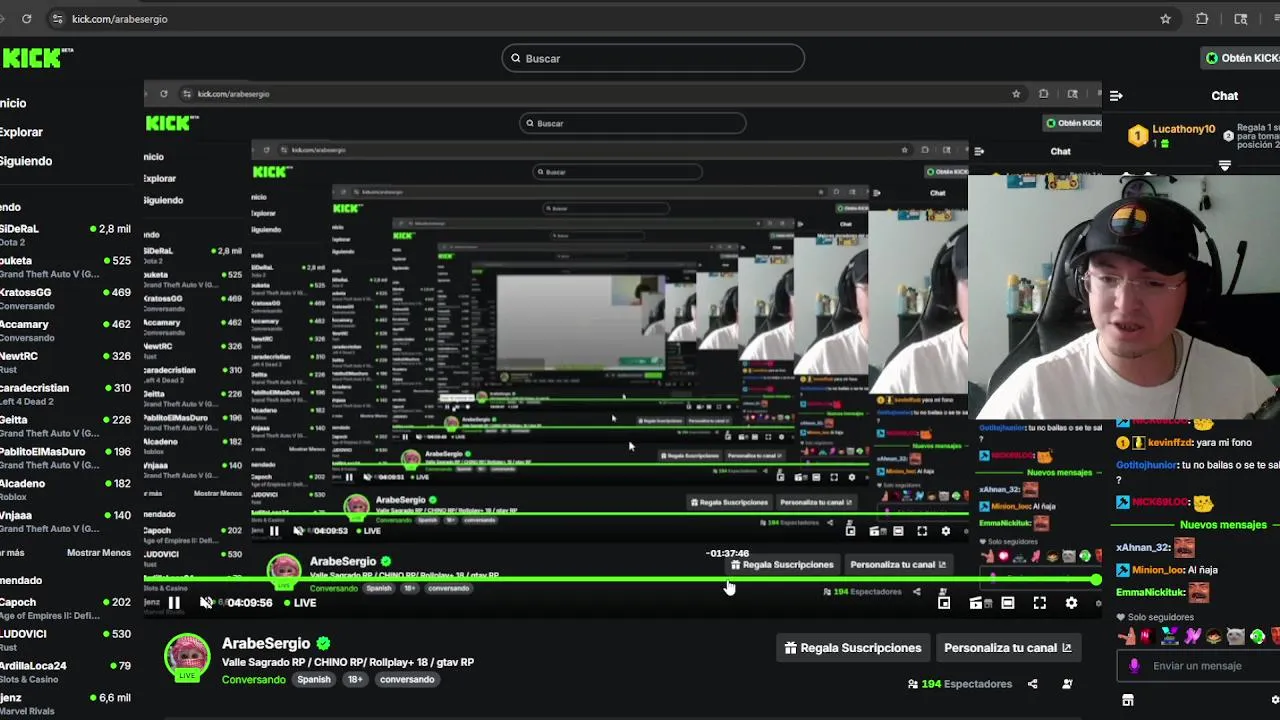Click Mostrar Menos in the main sidebar

pyautogui.click(x=98, y=553)
